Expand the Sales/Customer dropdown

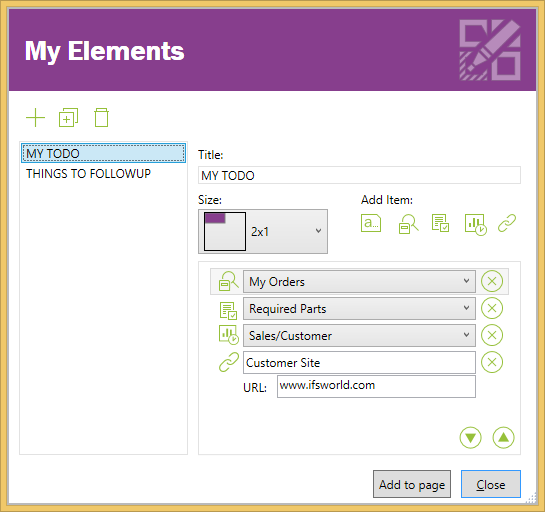click(359, 335)
